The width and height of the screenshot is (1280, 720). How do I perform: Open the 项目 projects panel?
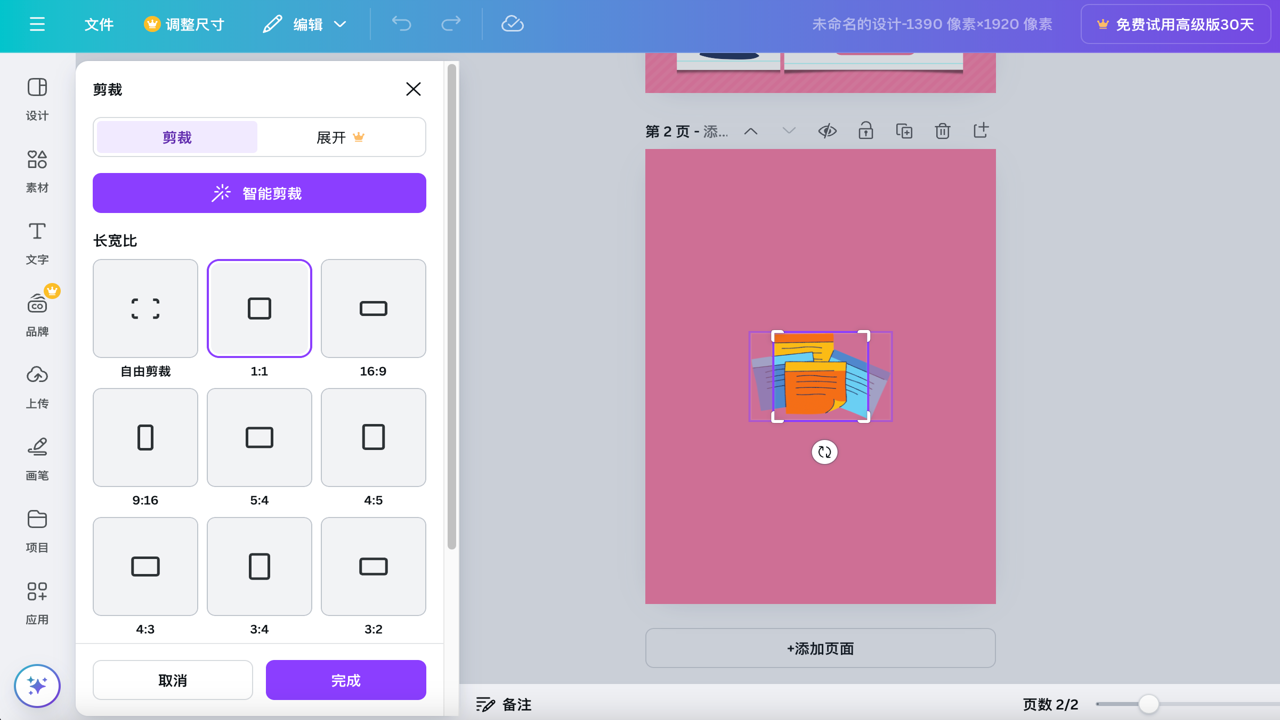tap(37, 531)
